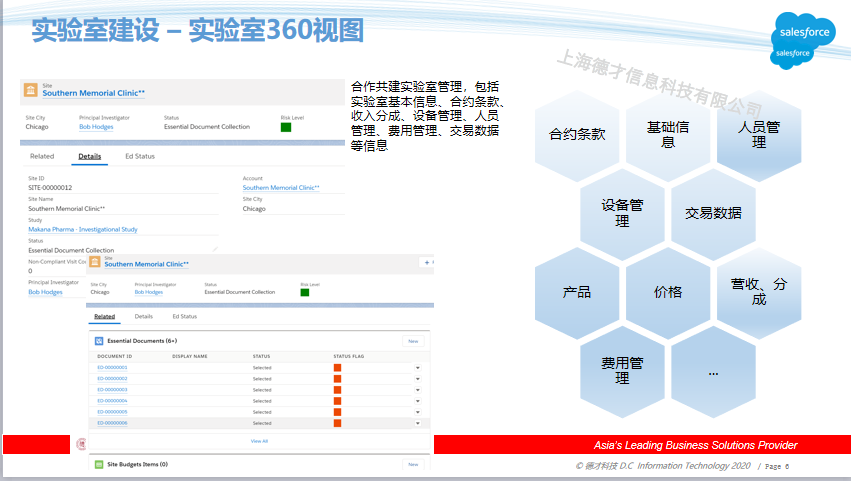
Task: Click the orange Site building icon in top header
Action: (x=31, y=90)
